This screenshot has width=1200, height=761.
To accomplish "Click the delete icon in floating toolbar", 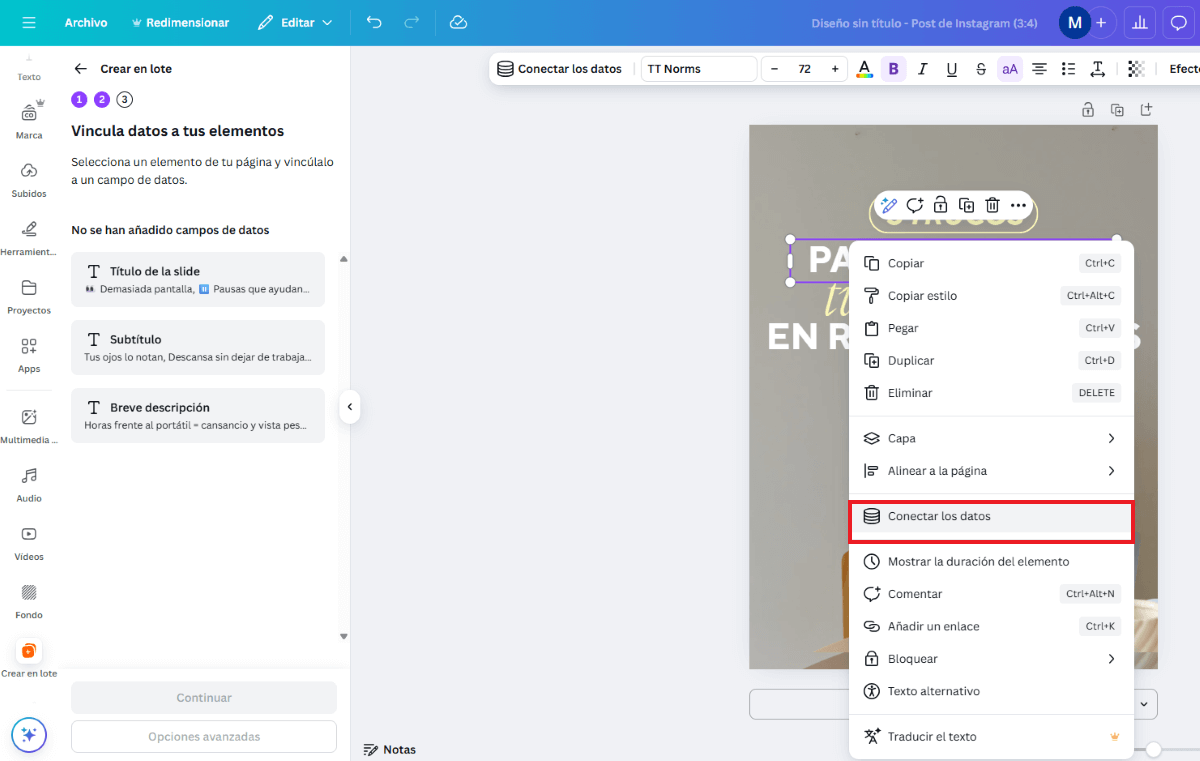I will point(991,204).
